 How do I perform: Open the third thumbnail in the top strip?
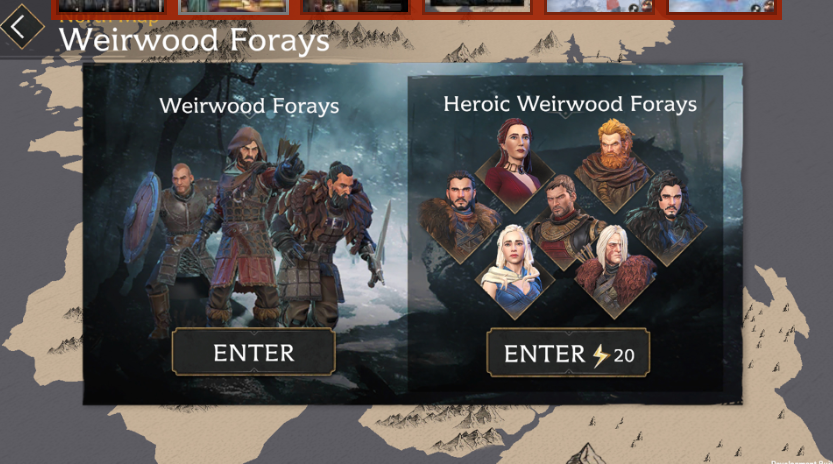[x=355, y=6]
